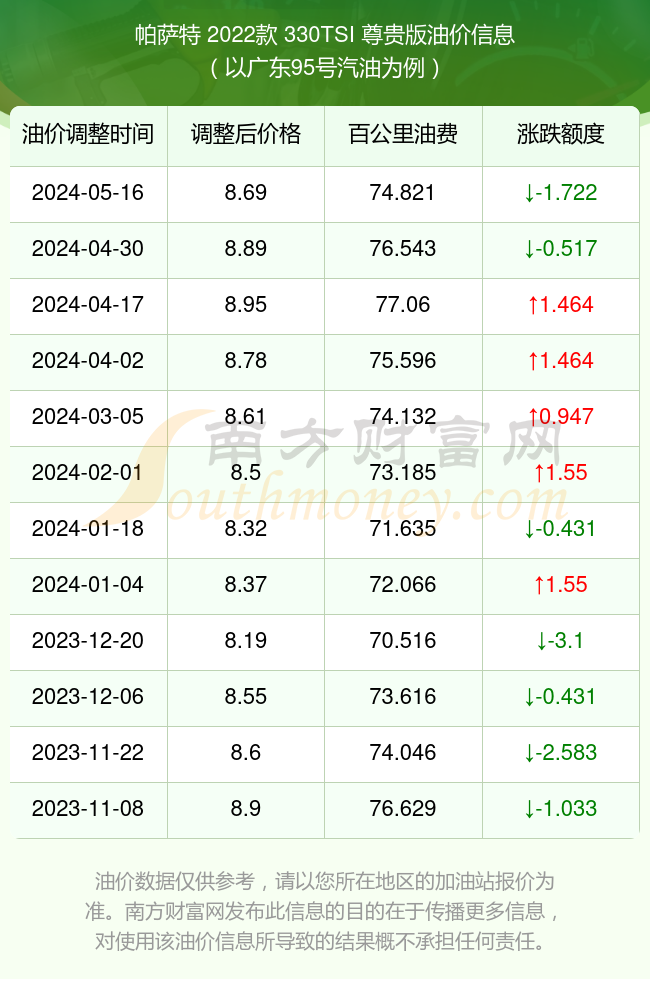Click green ↓-0.431 in 2024-01-18 row
Image resolution: width=650 pixels, height=1000 pixels.
(x=560, y=529)
